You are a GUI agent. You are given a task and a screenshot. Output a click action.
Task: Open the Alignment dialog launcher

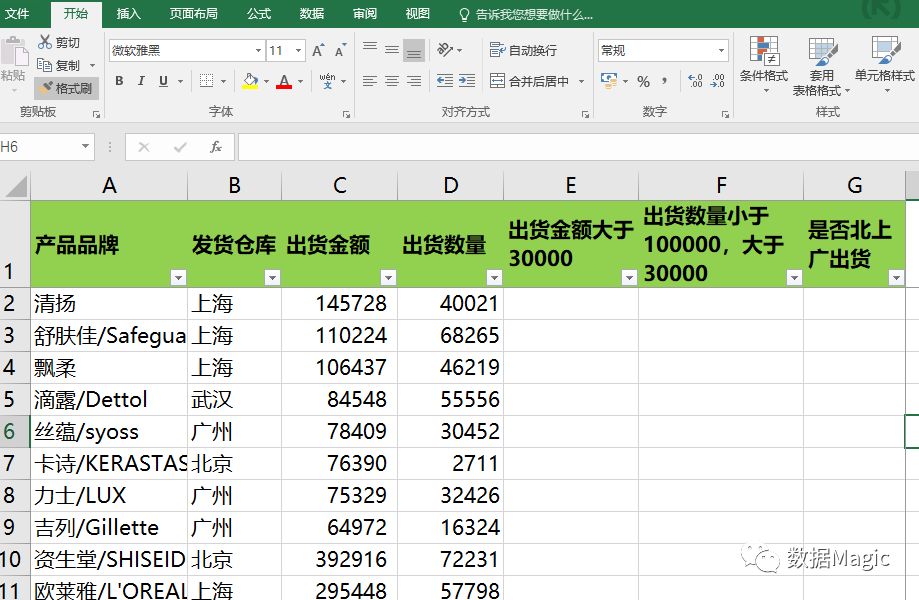(x=585, y=115)
